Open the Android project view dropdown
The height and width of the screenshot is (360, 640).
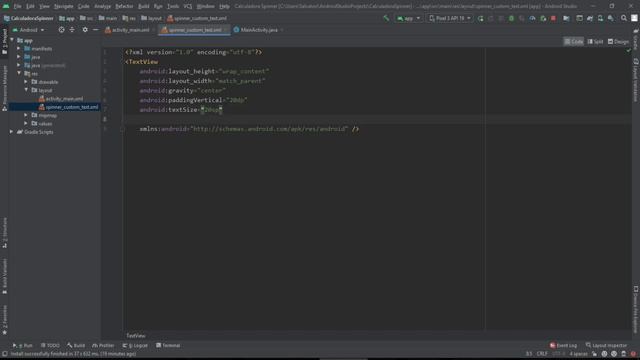(x=29, y=30)
